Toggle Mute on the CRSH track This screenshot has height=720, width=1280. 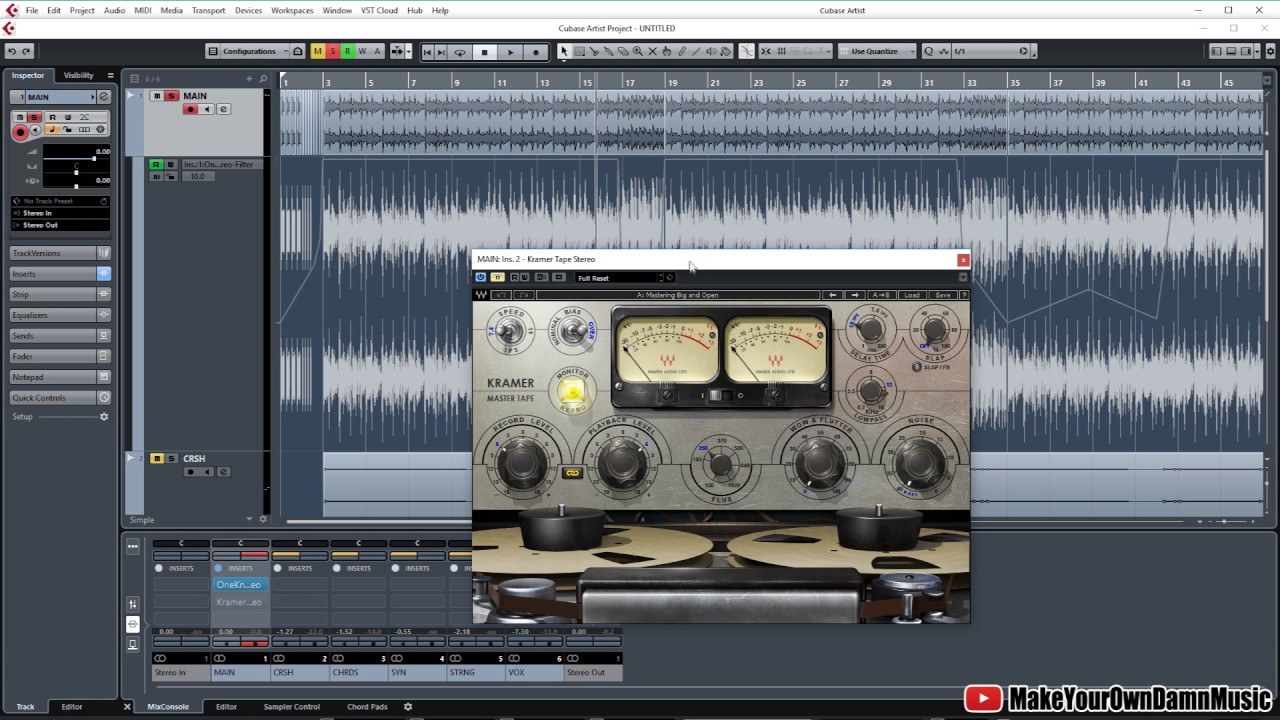point(157,459)
